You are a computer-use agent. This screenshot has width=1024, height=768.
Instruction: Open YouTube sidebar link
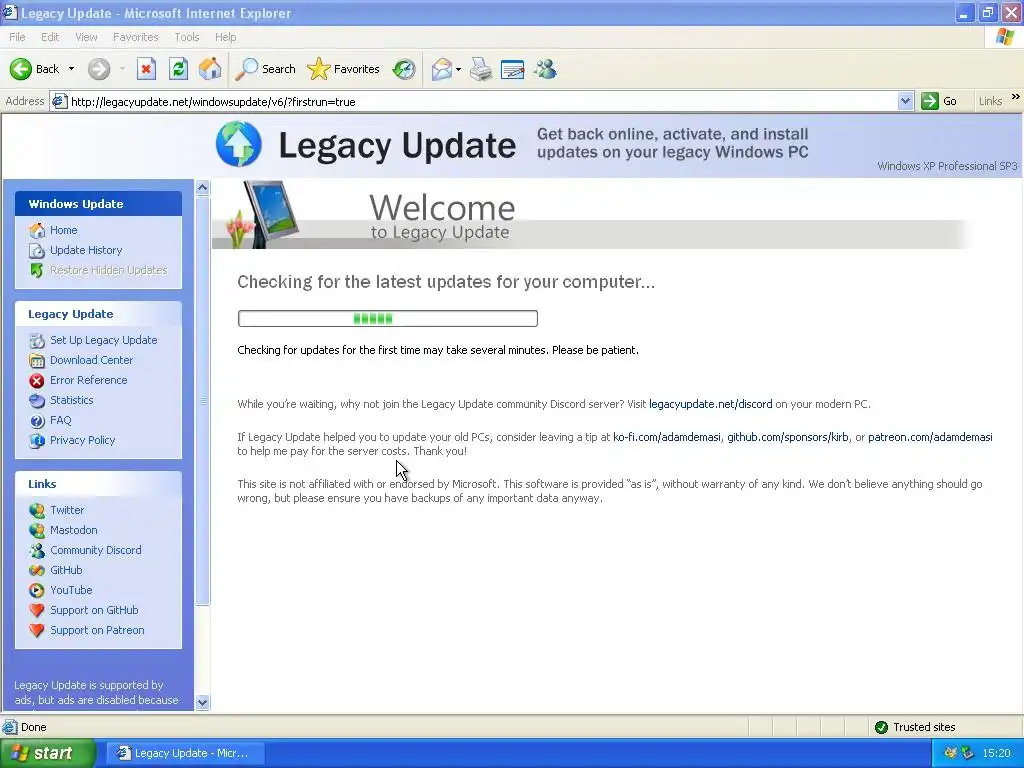(x=71, y=590)
